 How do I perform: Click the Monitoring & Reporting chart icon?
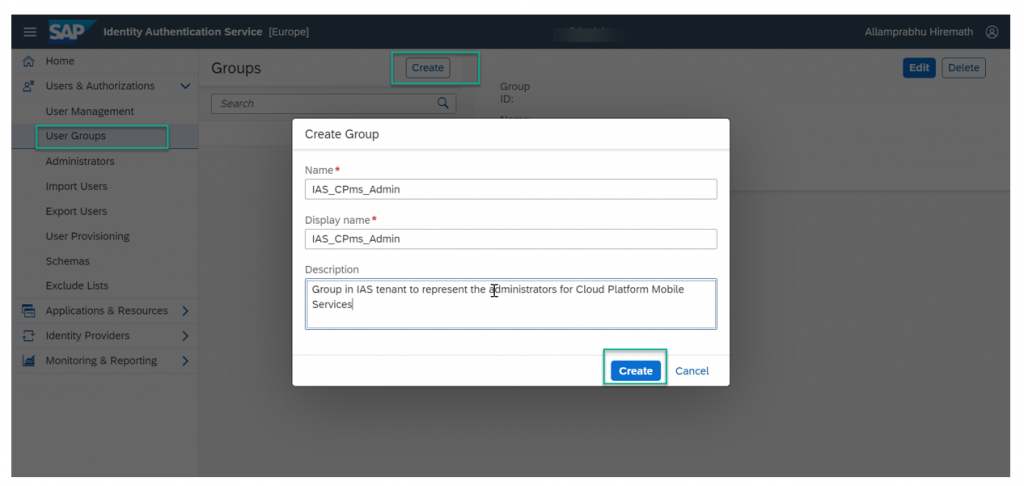28,361
